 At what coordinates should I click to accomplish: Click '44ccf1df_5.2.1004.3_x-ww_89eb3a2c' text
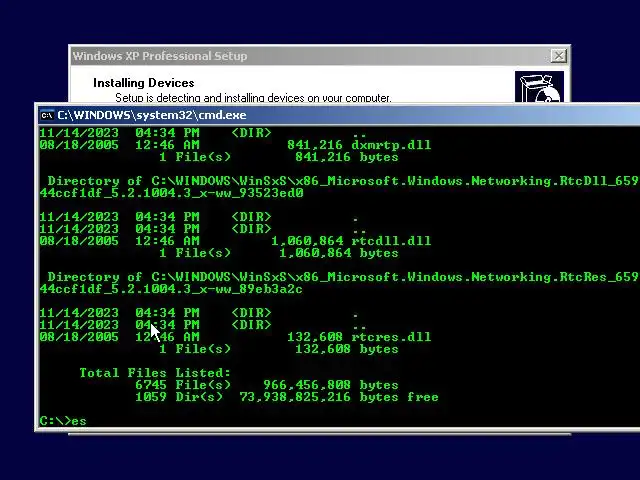pos(171,289)
